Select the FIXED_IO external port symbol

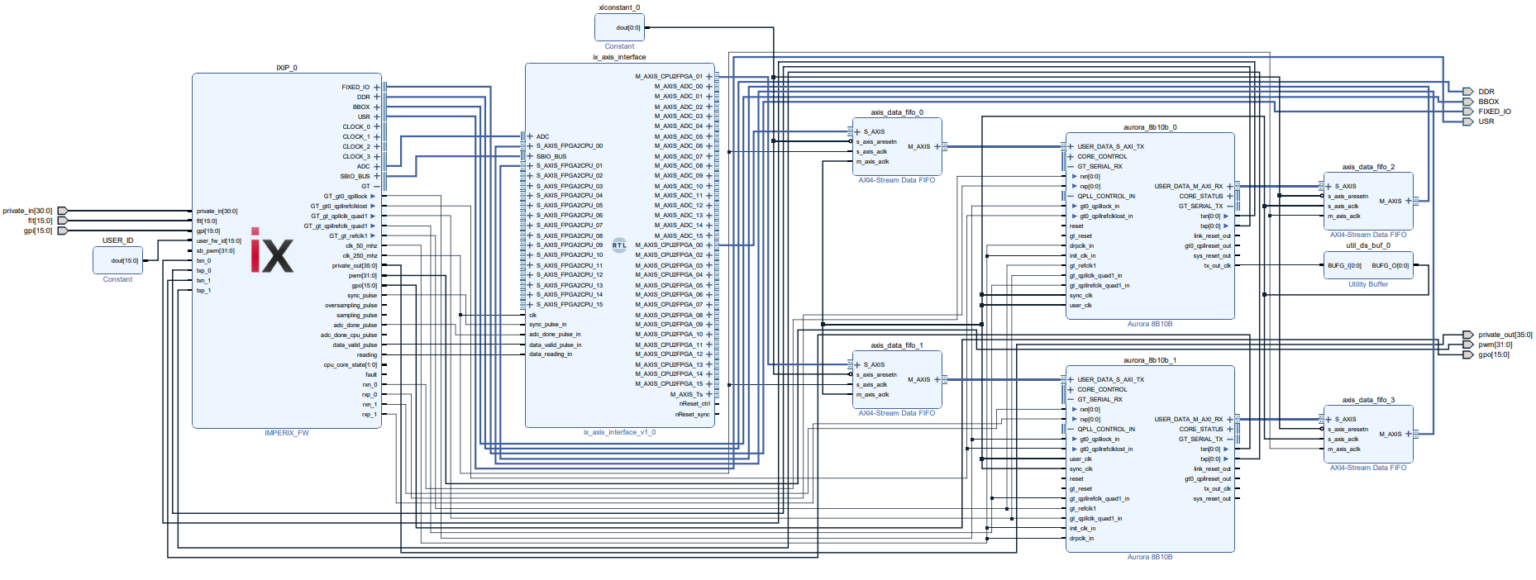tap(1468, 111)
